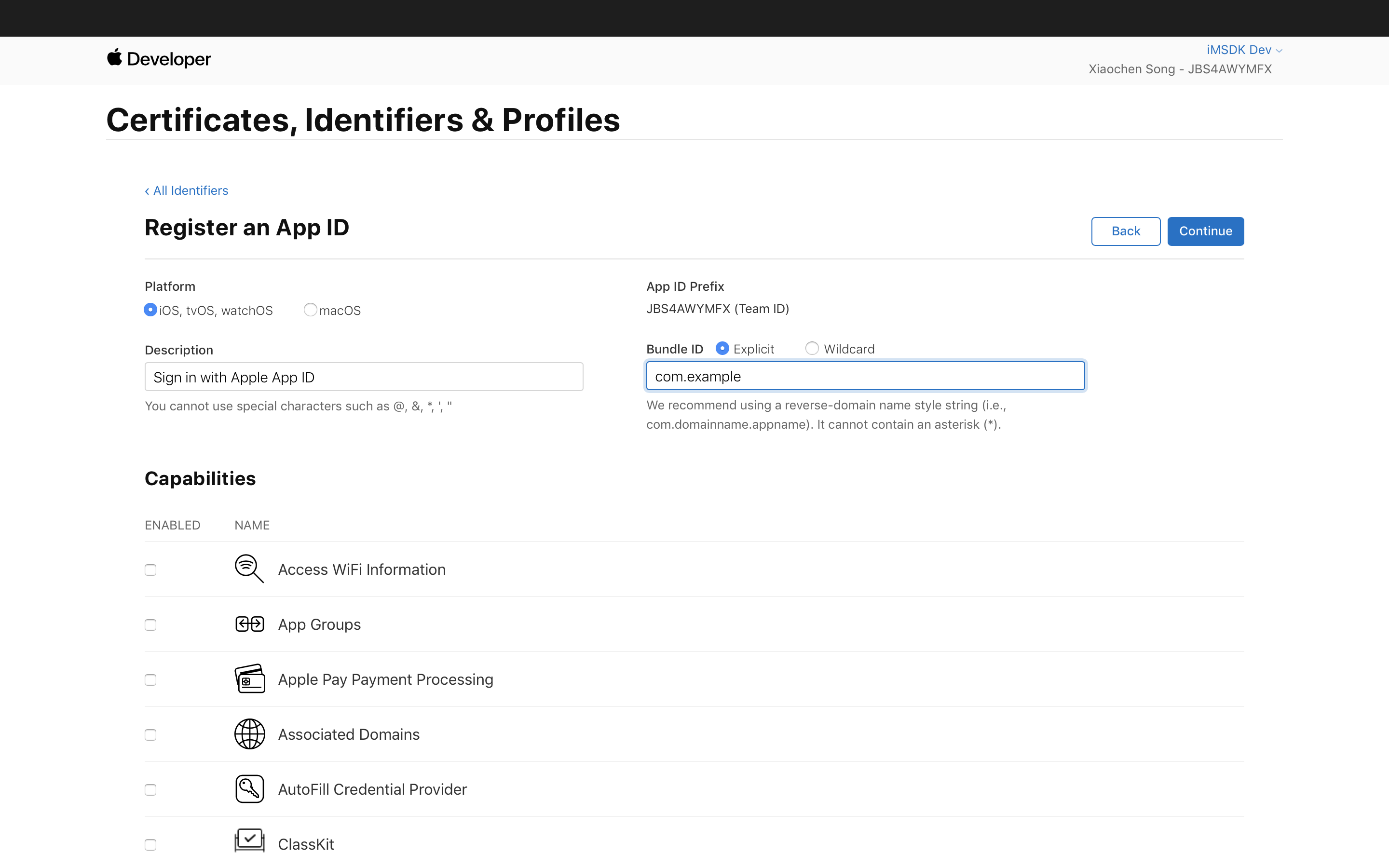Screen dimensions: 1389x868
Task: Open the iMSDK Dev account dropdown
Action: [1244, 50]
